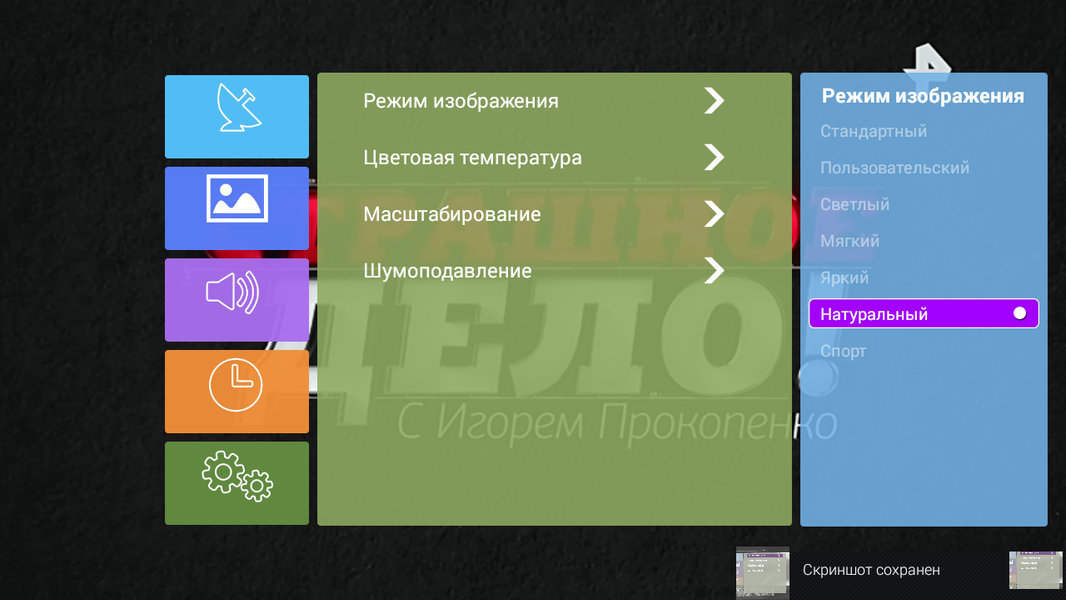The width and height of the screenshot is (1066, 600).
Task: Open the Скриншот сохранен notification thumbnail
Action: [x=763, y=573]
